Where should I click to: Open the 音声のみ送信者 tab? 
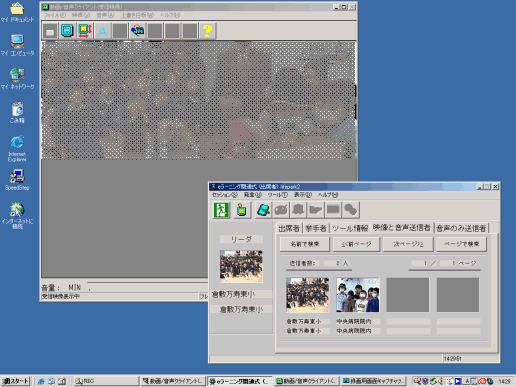(461, 228)
